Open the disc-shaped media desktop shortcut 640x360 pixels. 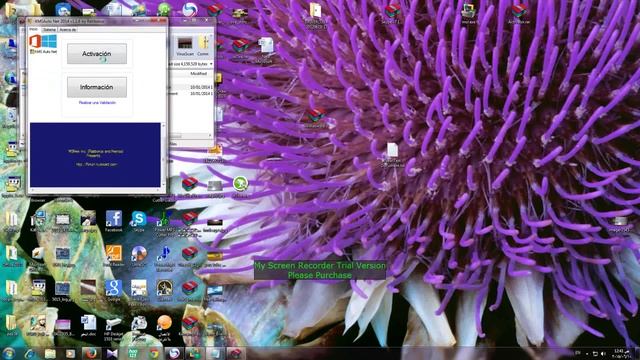pos(139,256)
